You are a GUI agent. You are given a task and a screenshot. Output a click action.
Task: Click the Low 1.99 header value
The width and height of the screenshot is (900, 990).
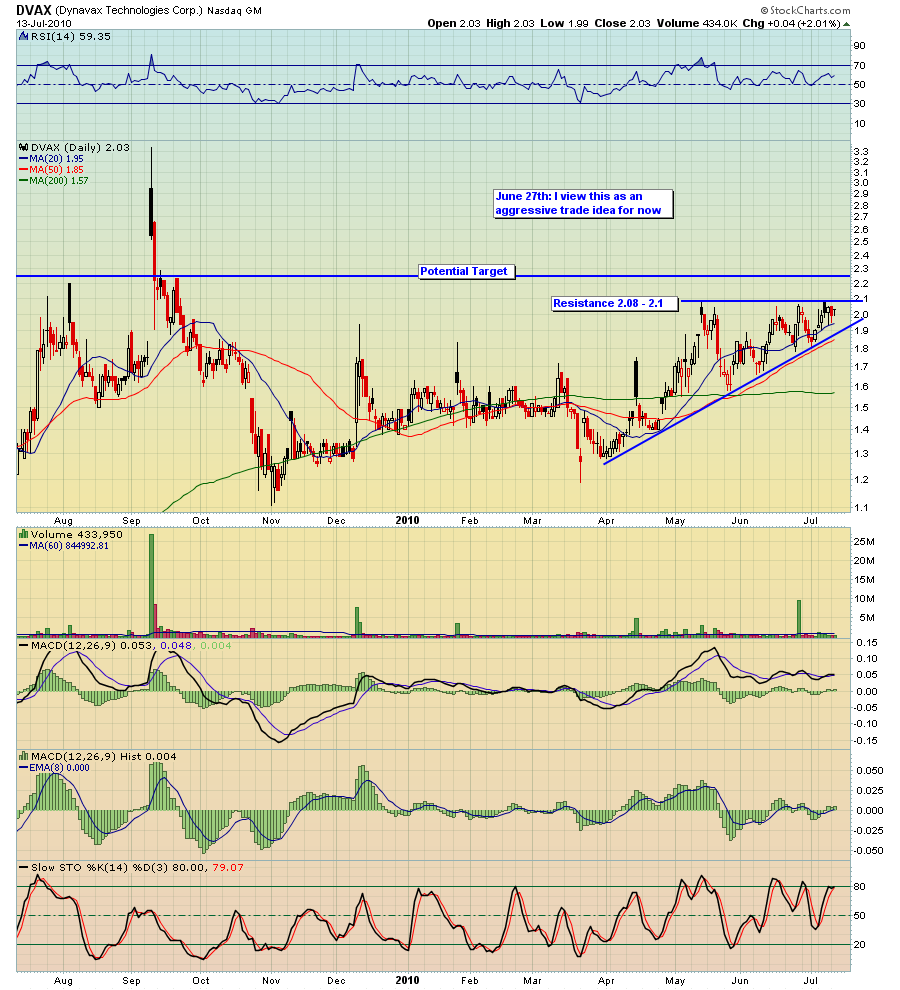(564, 23)
